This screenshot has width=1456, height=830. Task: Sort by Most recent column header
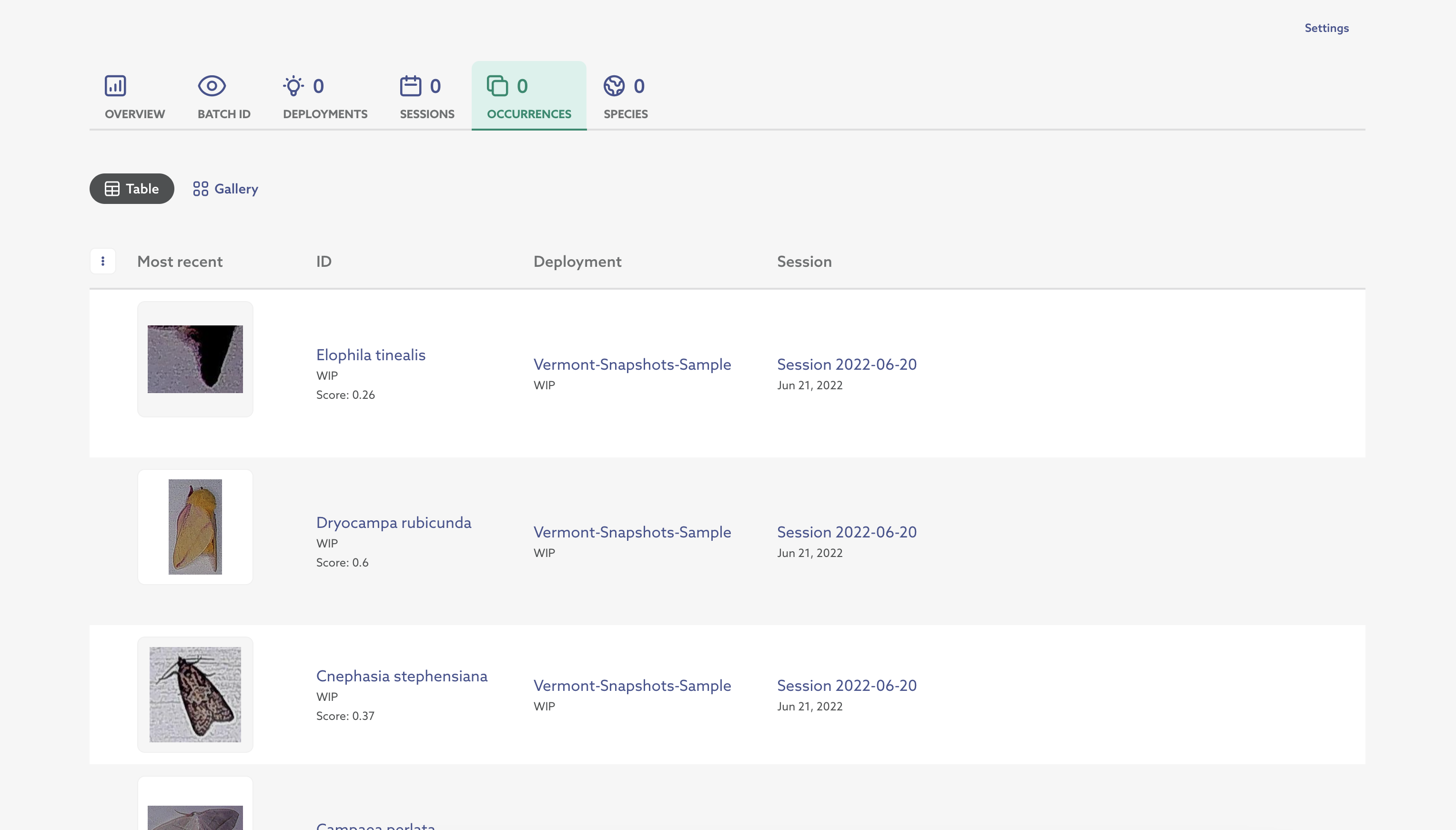(180, 262)
